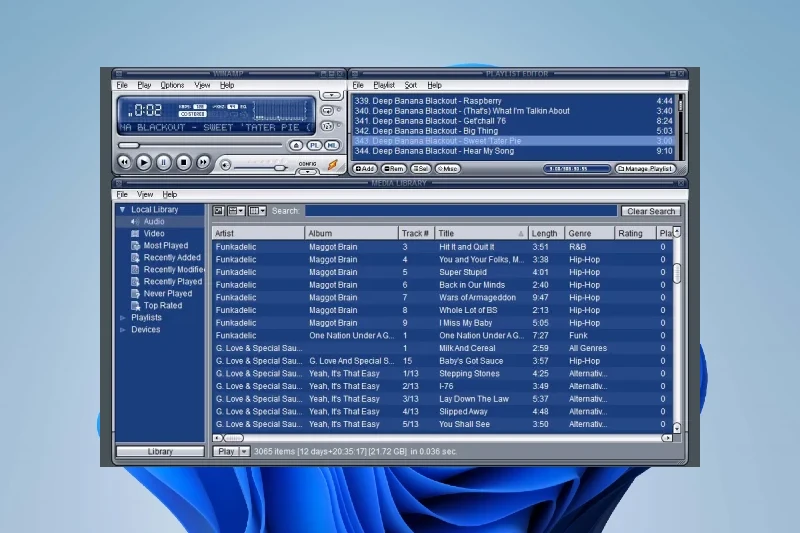Image resolution: width=800 pixels, height=533 pixels.
Task: Start playback with the Play button
Action: (144, 162)
